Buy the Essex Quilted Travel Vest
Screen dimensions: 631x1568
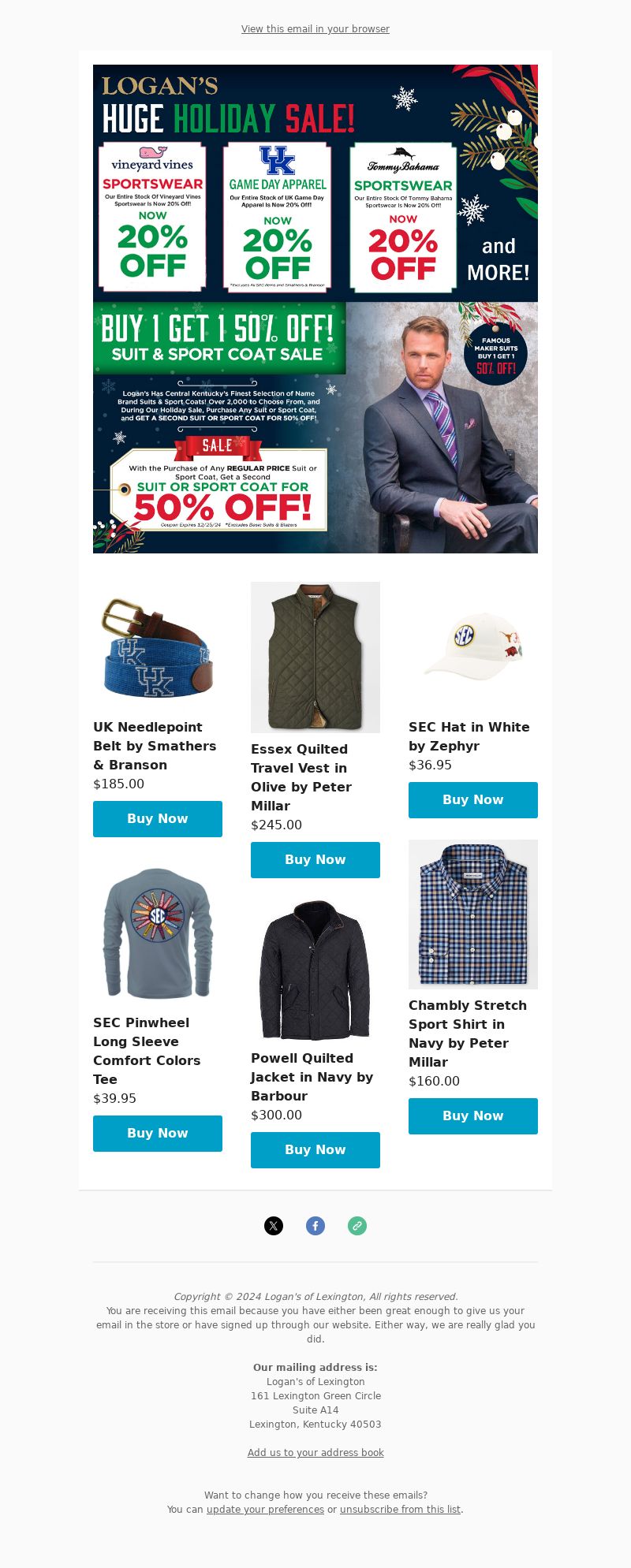(315, 860)
